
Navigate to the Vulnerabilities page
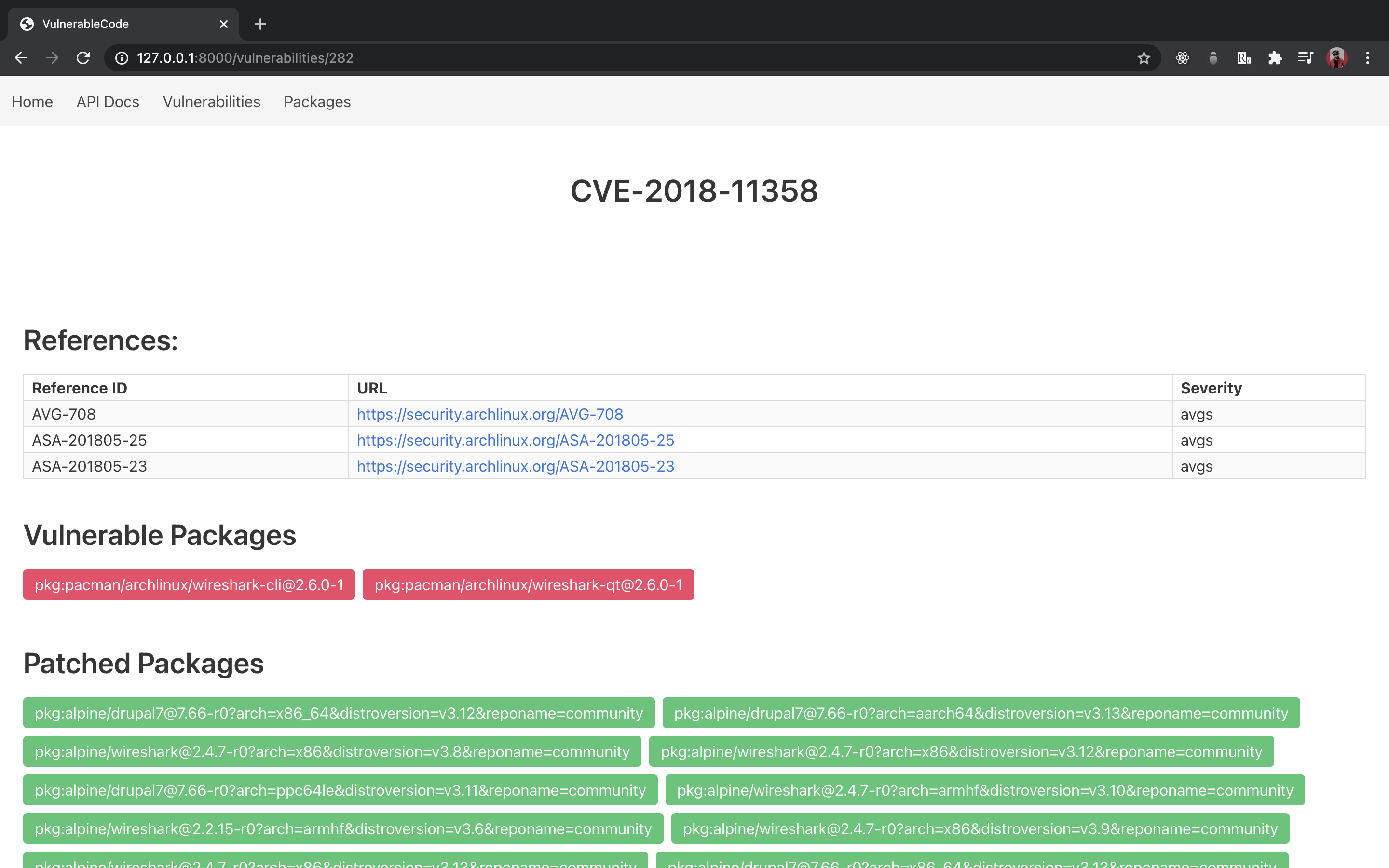[x=212, y=102]
